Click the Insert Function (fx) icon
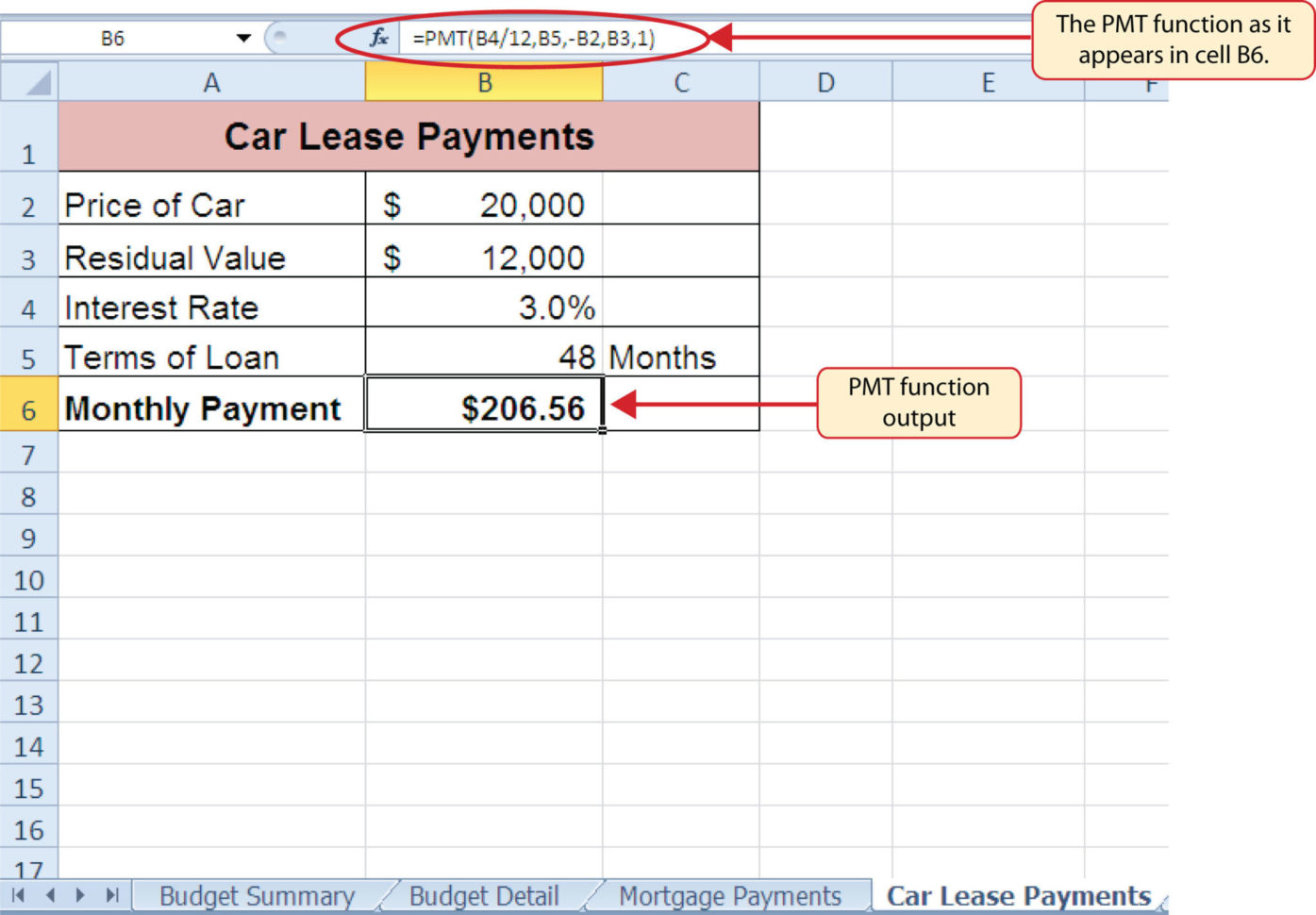Screen dimensions: 1316x915 point(378,40)
